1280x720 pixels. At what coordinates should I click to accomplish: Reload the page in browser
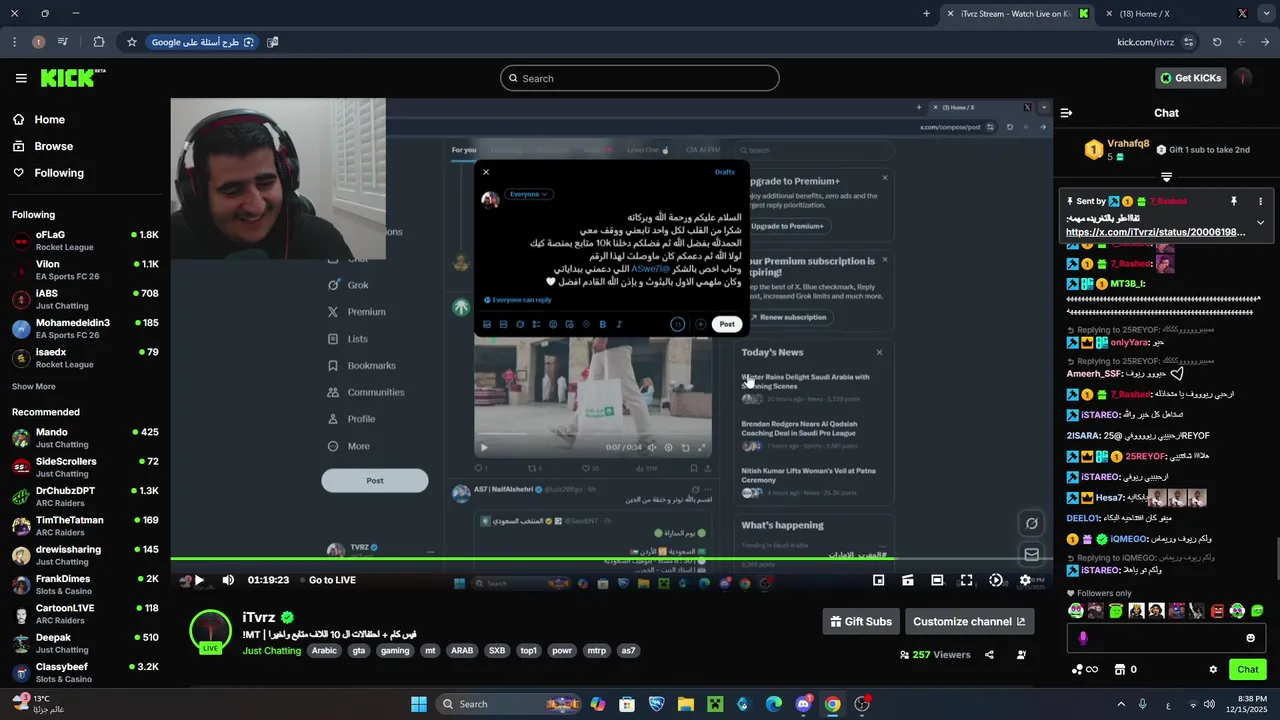[x=1217, y=42]
